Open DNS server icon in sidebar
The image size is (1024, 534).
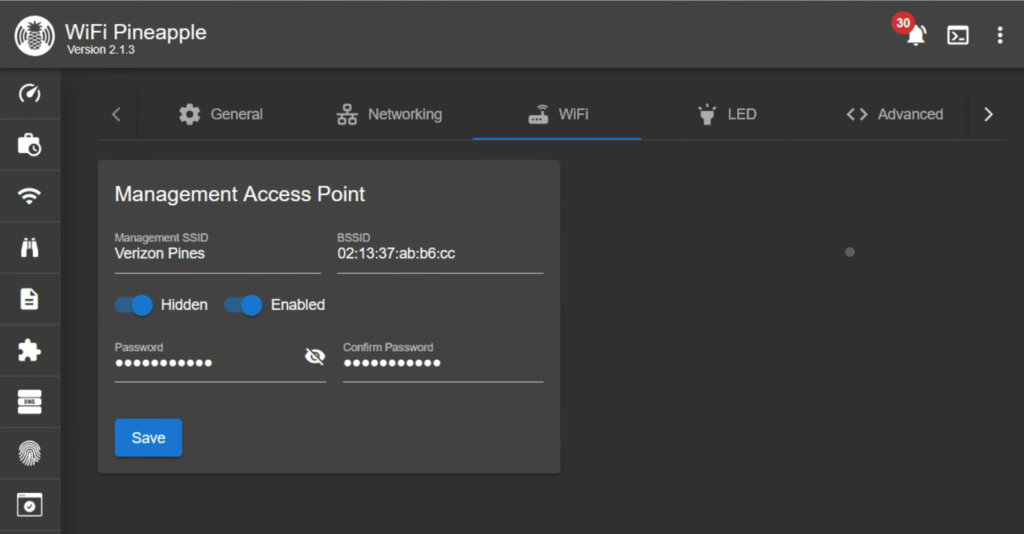point(29,401)
